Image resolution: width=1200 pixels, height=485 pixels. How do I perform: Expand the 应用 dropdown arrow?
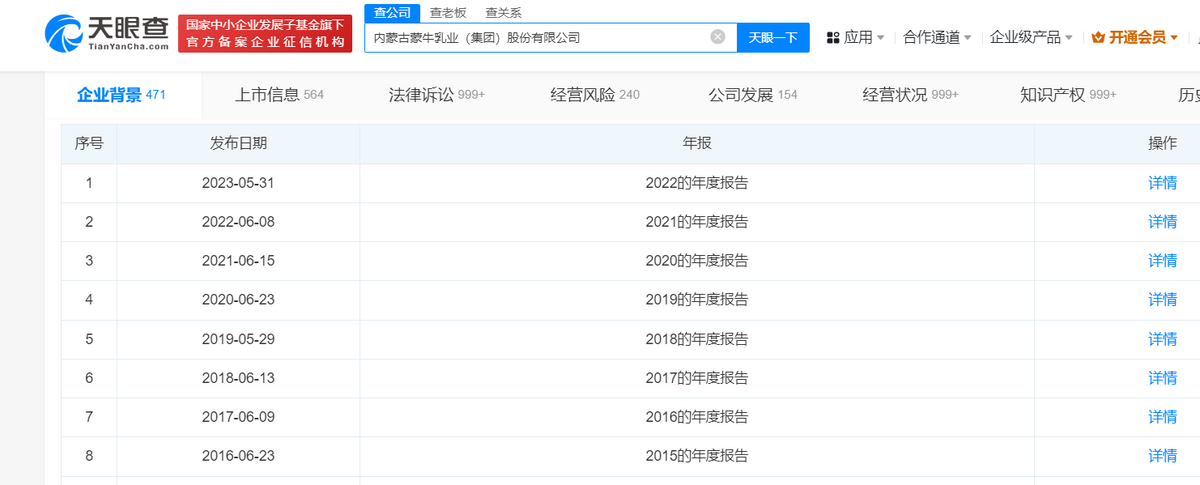(x=880, y=38)
